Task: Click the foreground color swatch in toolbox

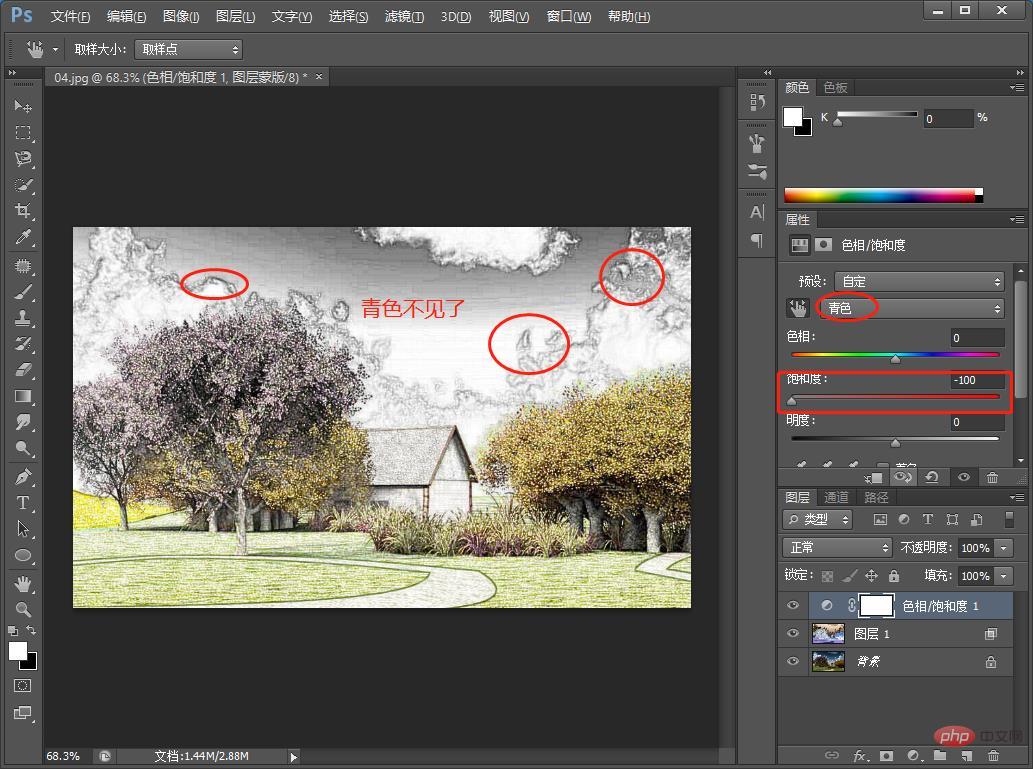Action: tap(18, 651)
